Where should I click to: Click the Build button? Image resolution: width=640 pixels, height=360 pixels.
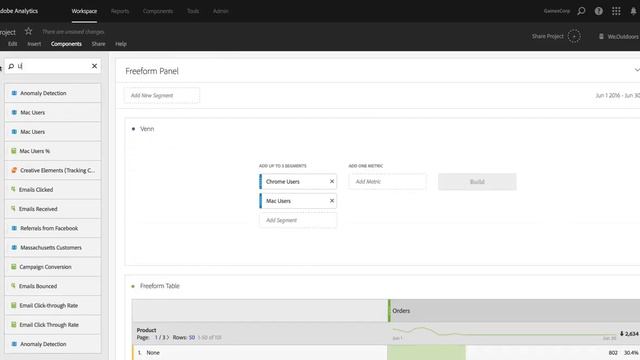click(x=477, y=182)
